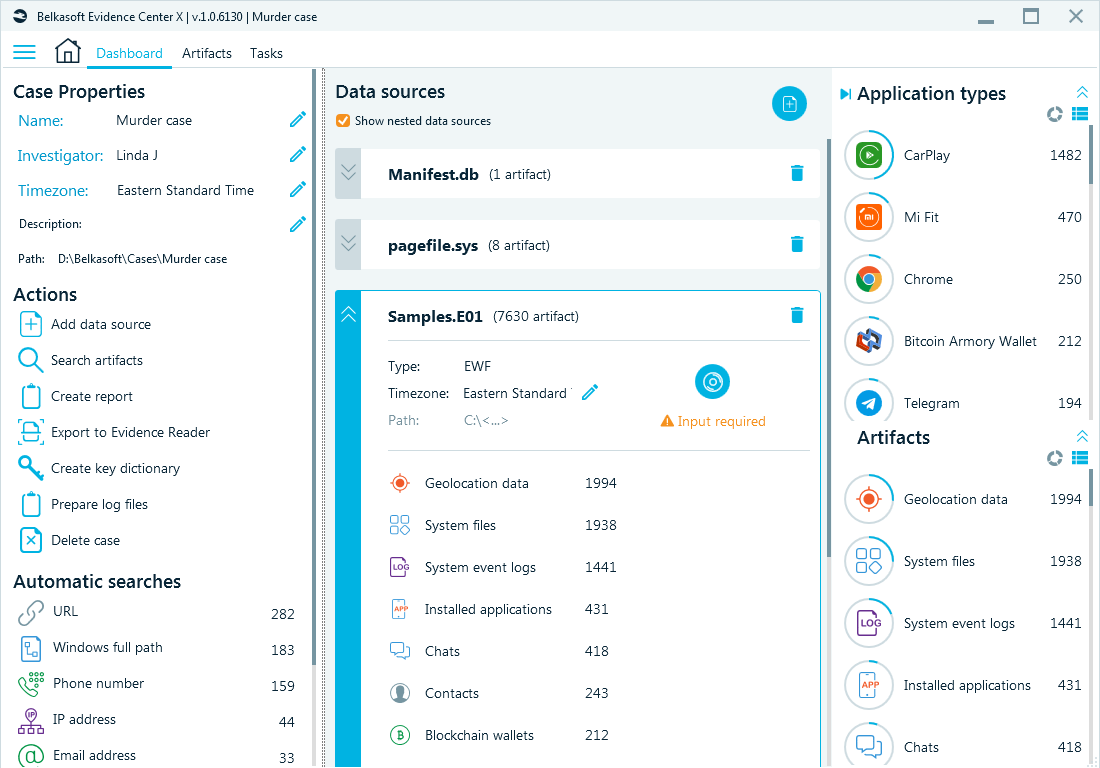Select the CarPlay application icon
1100x768 pixels.
tap(868, 155)
